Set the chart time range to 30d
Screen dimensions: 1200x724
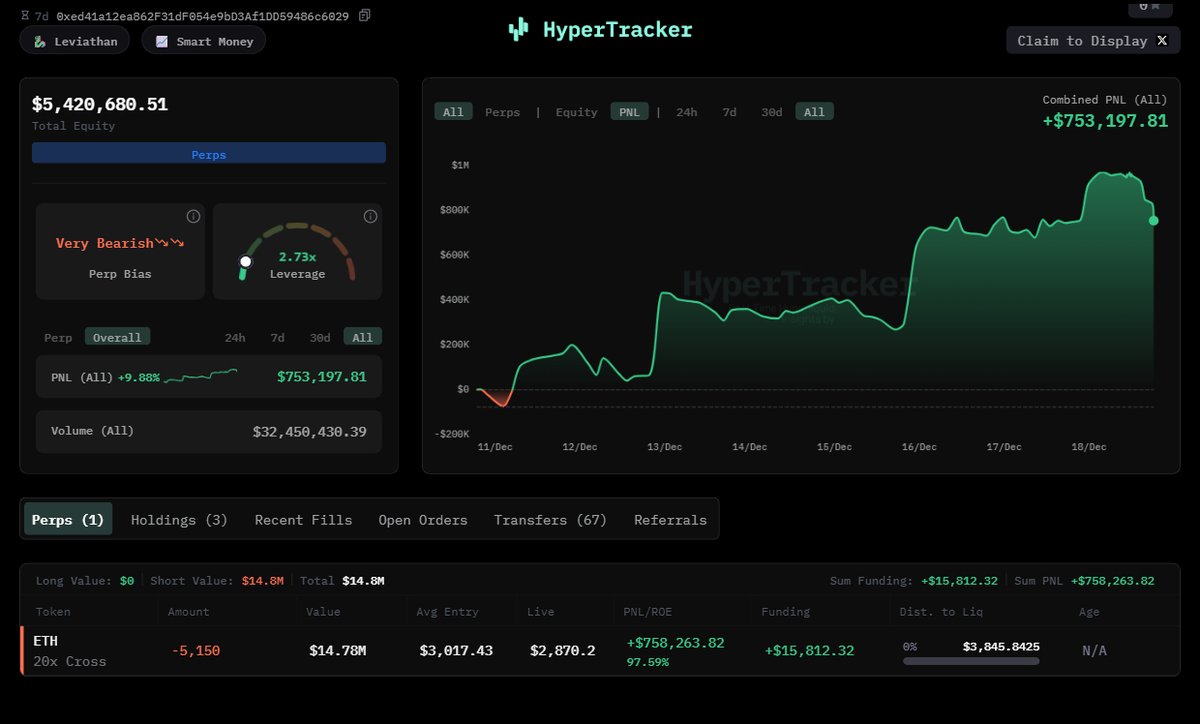[771, 112]
